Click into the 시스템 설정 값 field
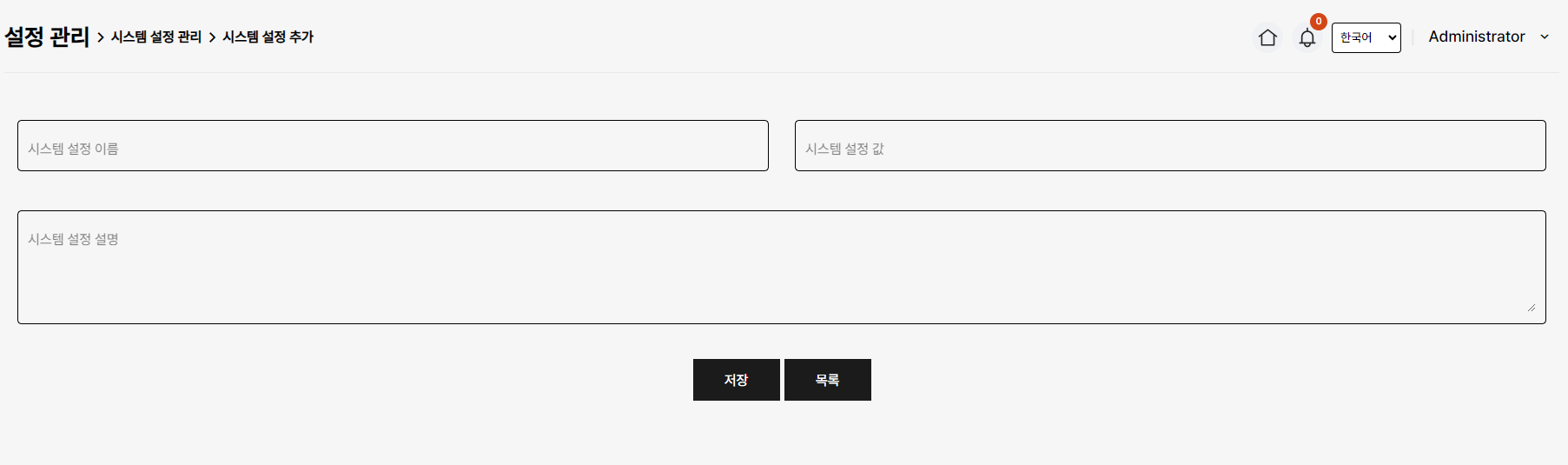This screenshot has height=465, width=1568. click(x=1170, y=146)
